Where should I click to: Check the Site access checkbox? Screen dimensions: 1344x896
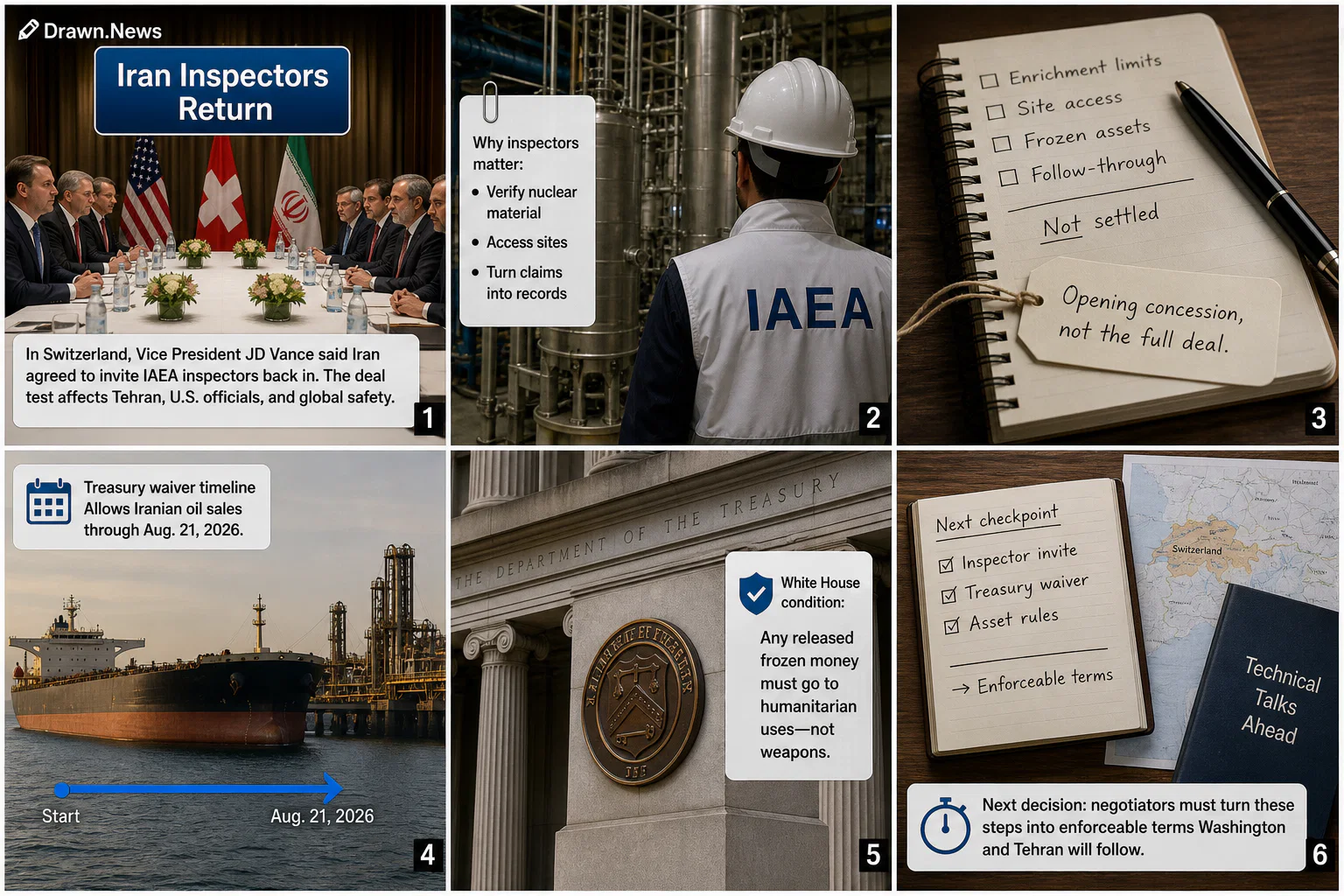click(995, 112)
